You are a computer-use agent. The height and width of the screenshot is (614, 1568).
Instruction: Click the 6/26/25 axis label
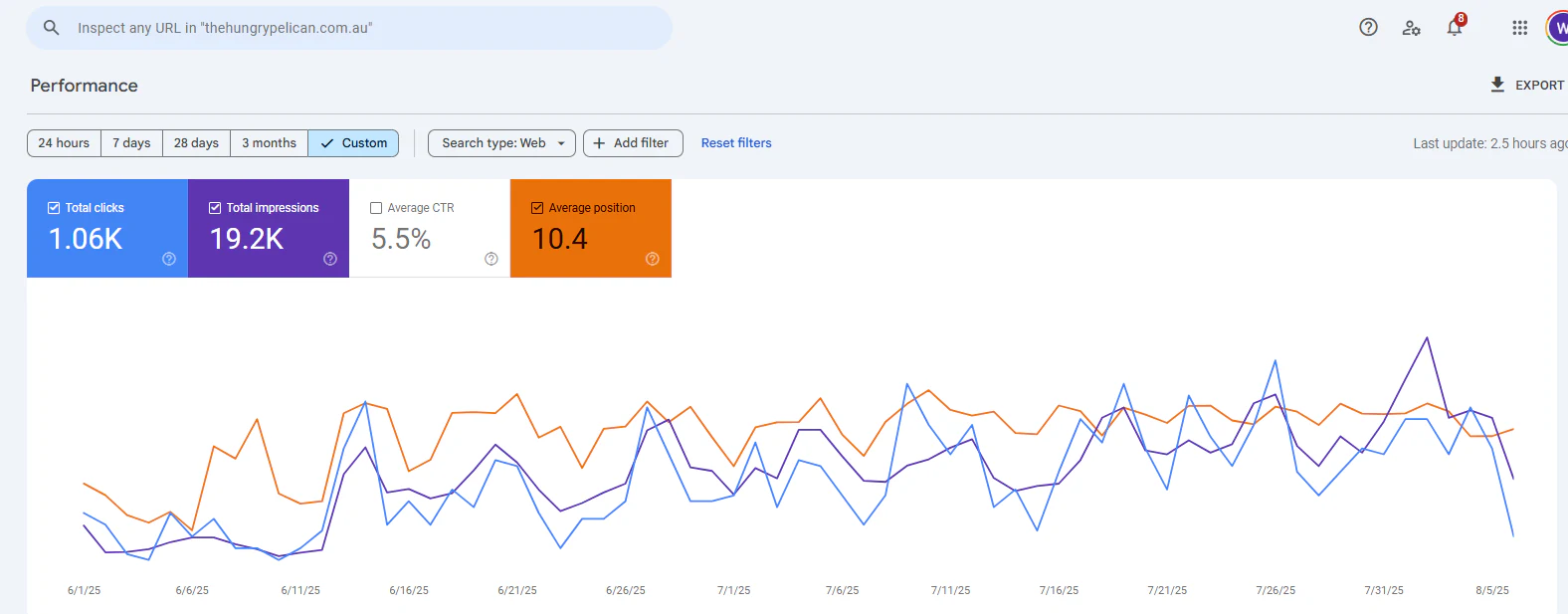[x=626, y=590]
